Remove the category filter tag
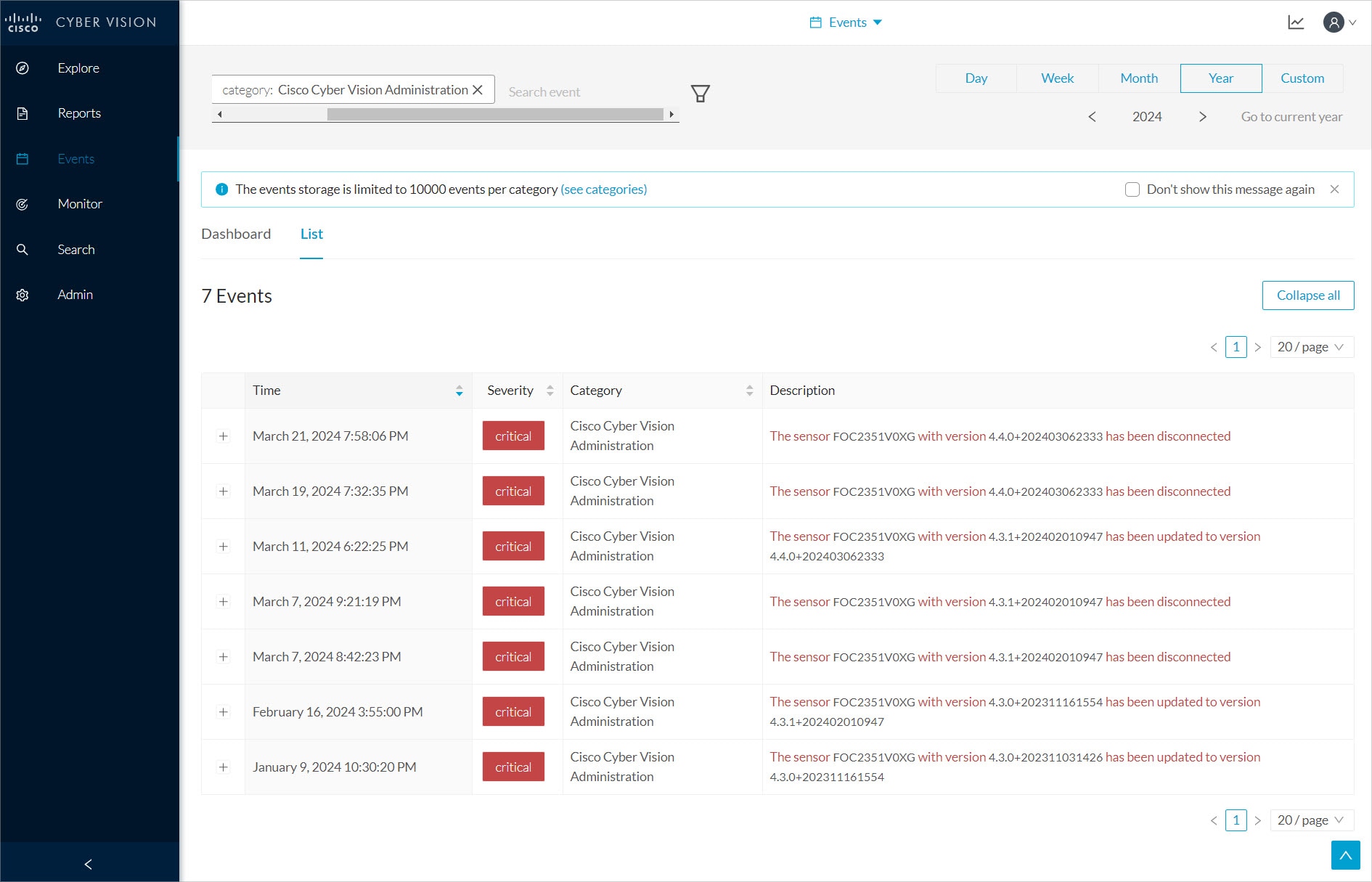Viewport: 1372px width, 882px height. pyautogui.click(x=478, y=90)
